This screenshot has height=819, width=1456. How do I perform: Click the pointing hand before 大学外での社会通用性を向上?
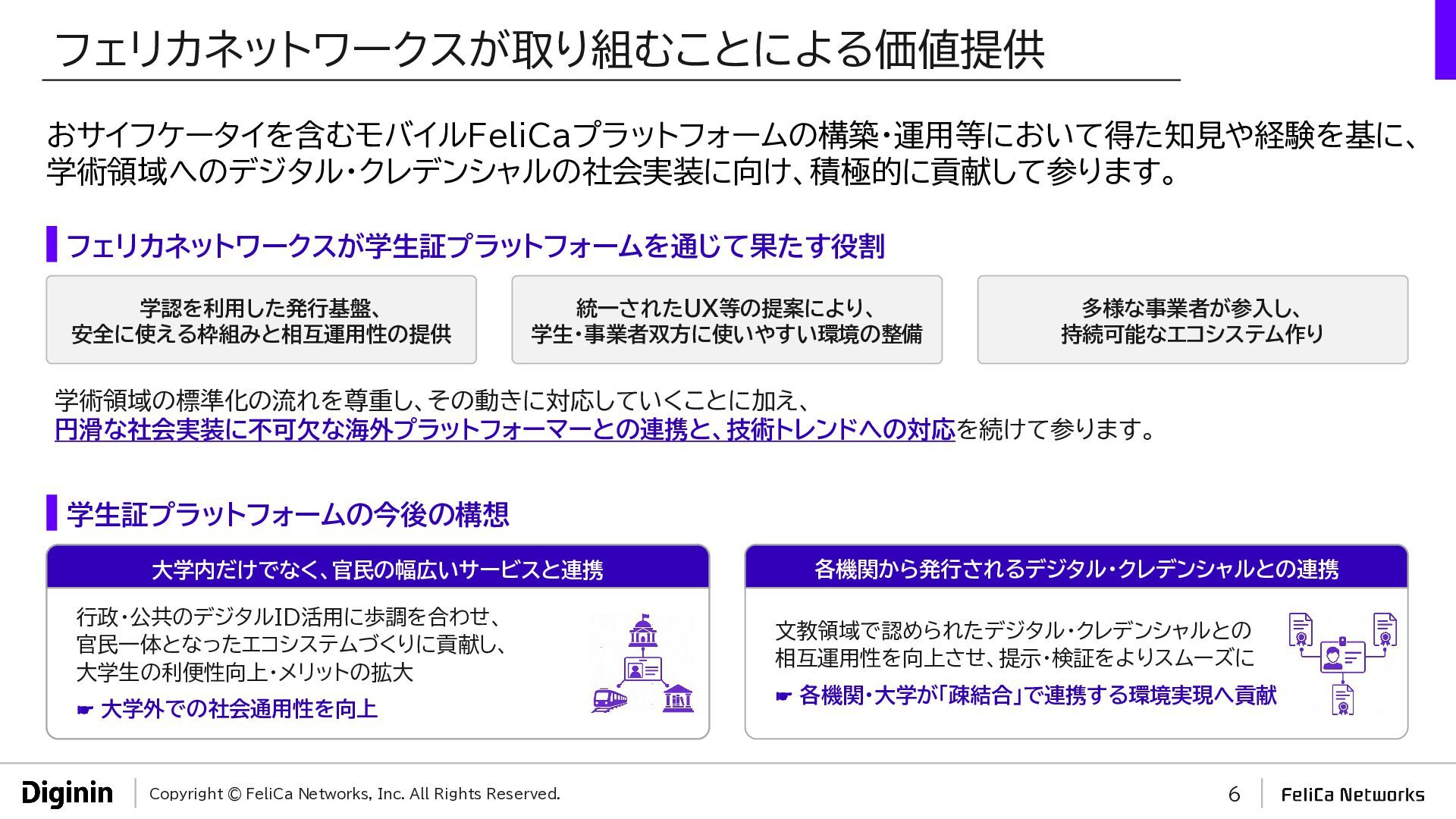coord(85,710)
